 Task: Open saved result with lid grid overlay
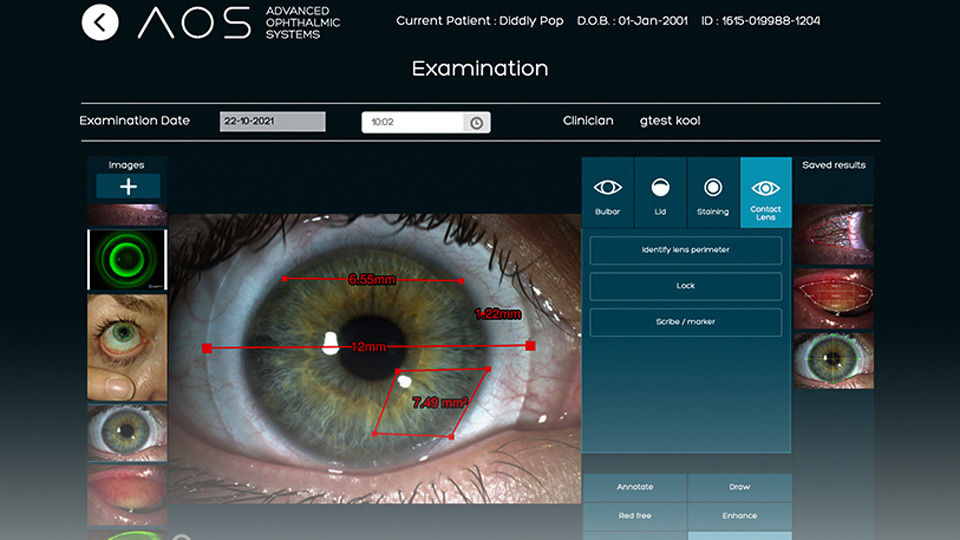pos(834,299)
